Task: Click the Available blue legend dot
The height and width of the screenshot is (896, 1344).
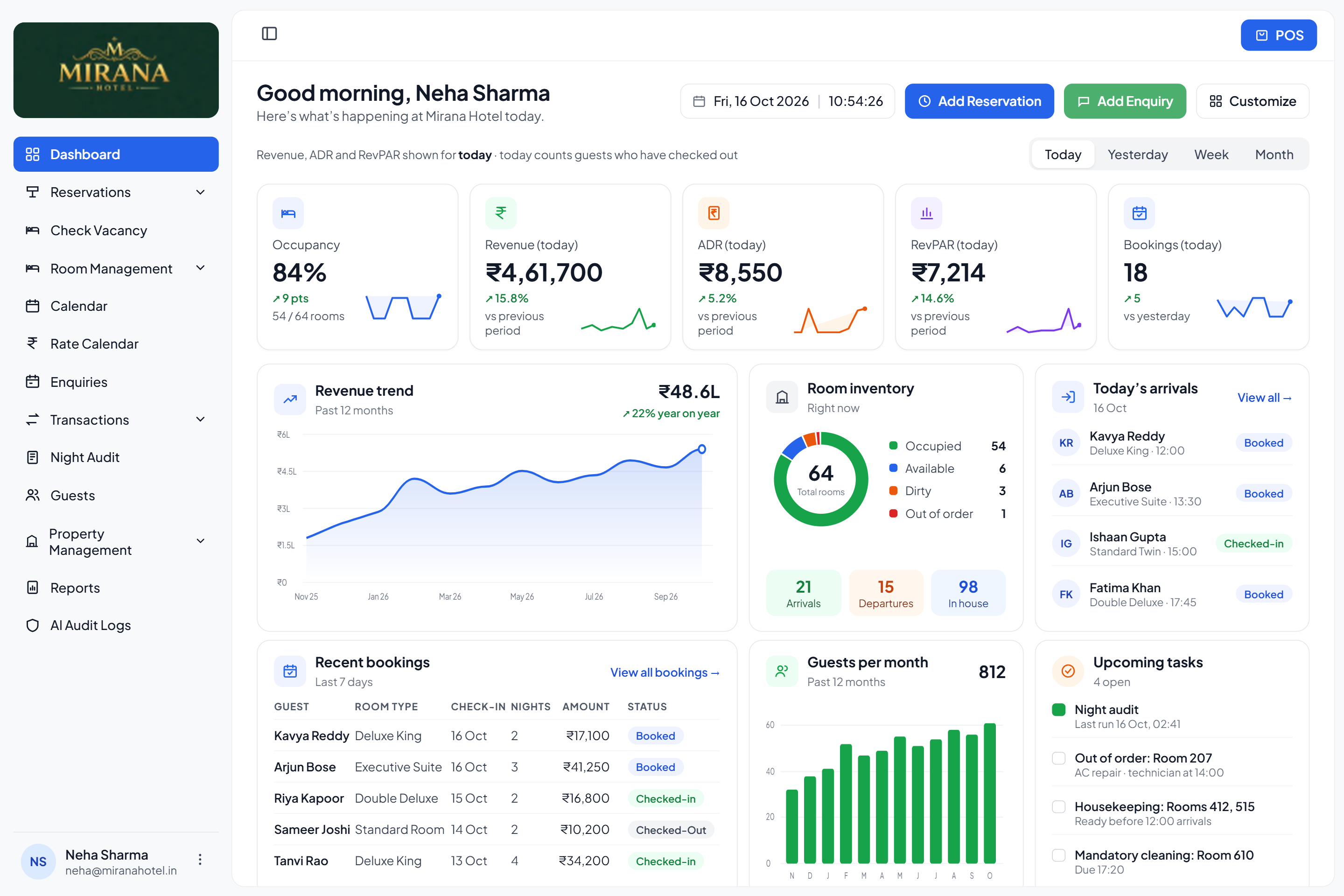Action: 893,468
